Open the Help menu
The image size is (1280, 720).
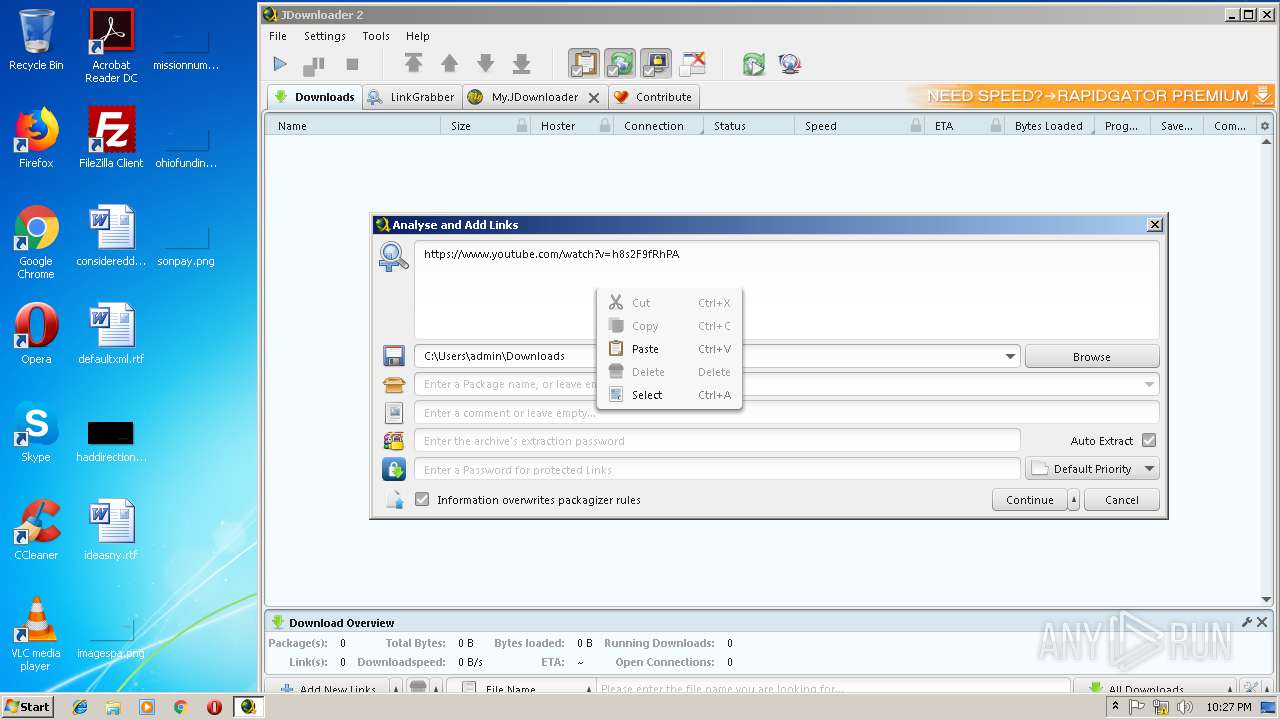(x=418, y=36)
